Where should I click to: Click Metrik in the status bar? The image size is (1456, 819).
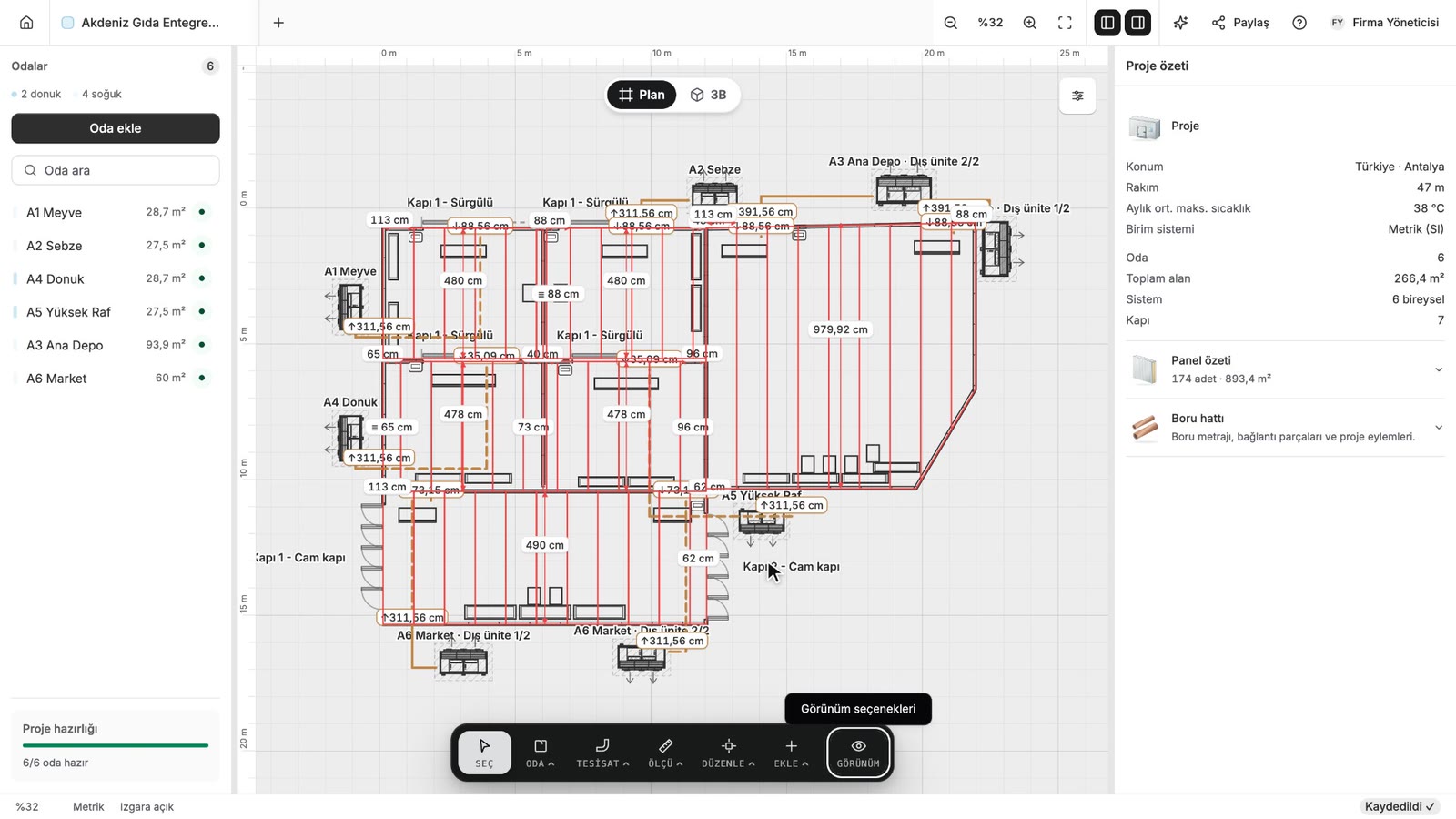(x=88, y=807)
